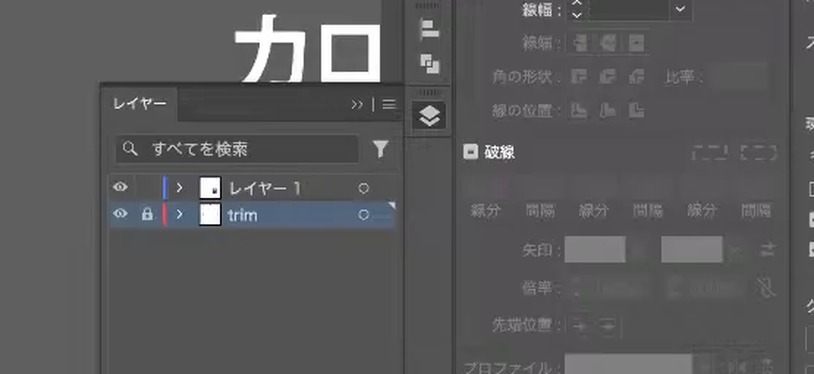Click the first 間隔 gap field
Viewport: 814px width, 374px height.
539,186
